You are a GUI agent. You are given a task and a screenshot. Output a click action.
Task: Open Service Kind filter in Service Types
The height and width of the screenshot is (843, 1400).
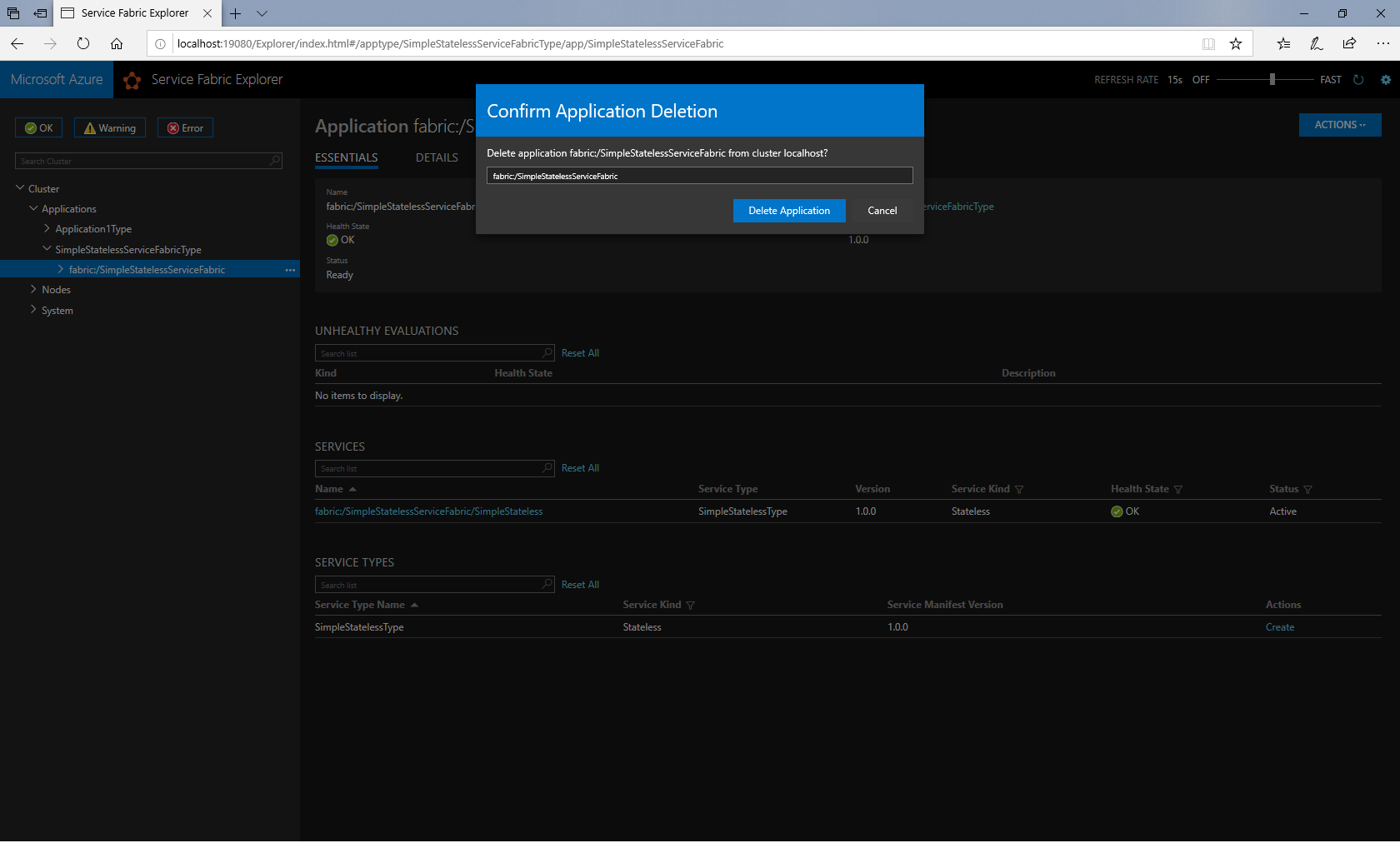point(690,606)
